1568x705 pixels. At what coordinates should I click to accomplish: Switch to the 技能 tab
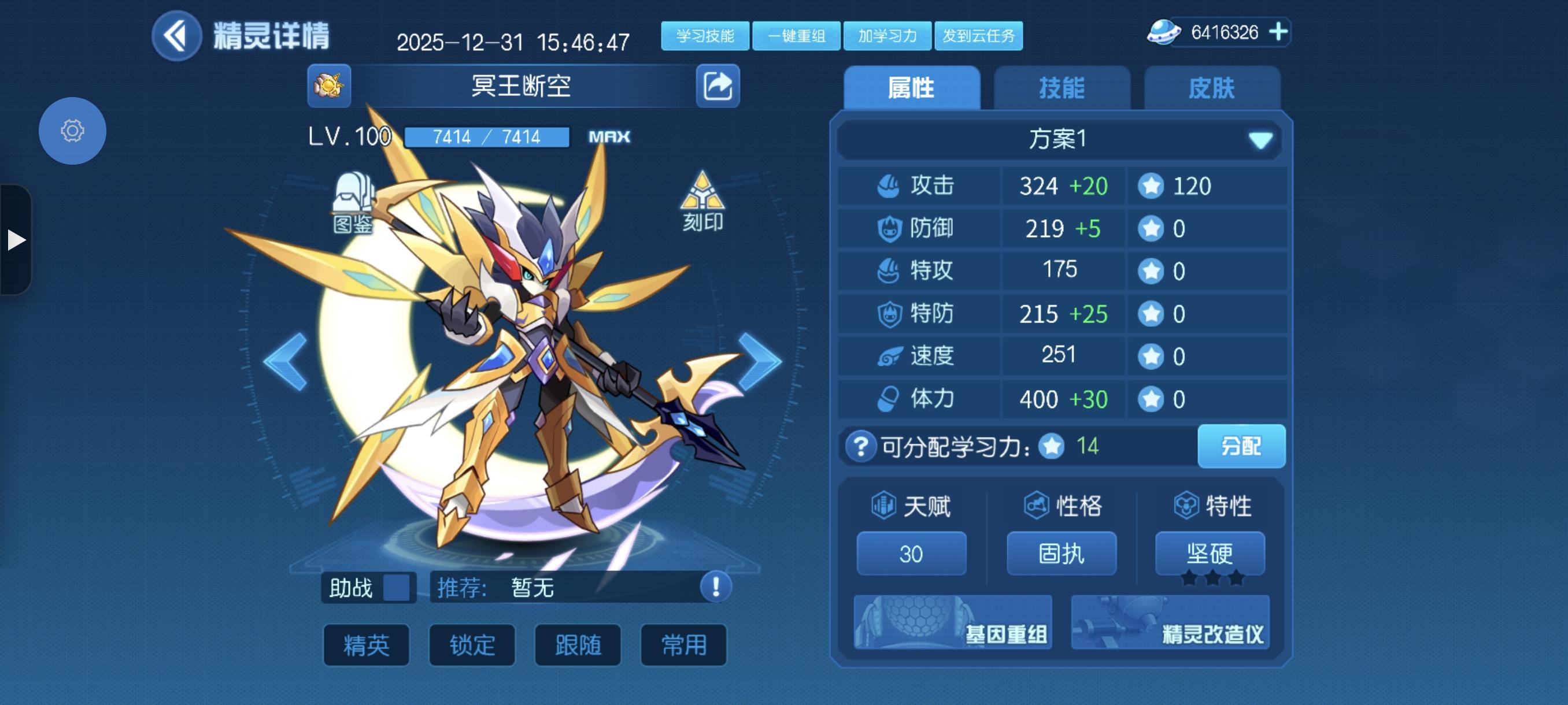1062,88
